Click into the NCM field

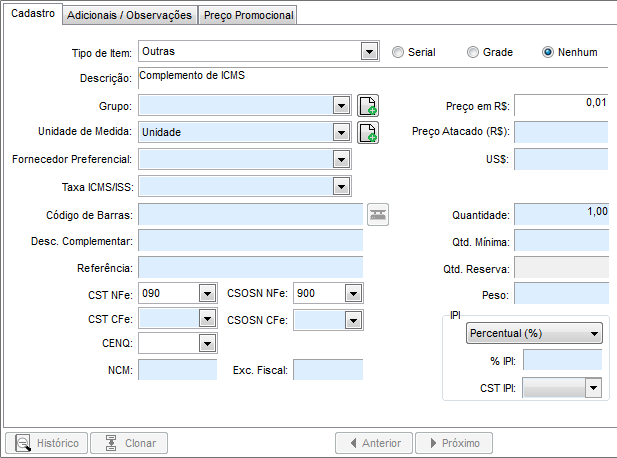point(177,370)
